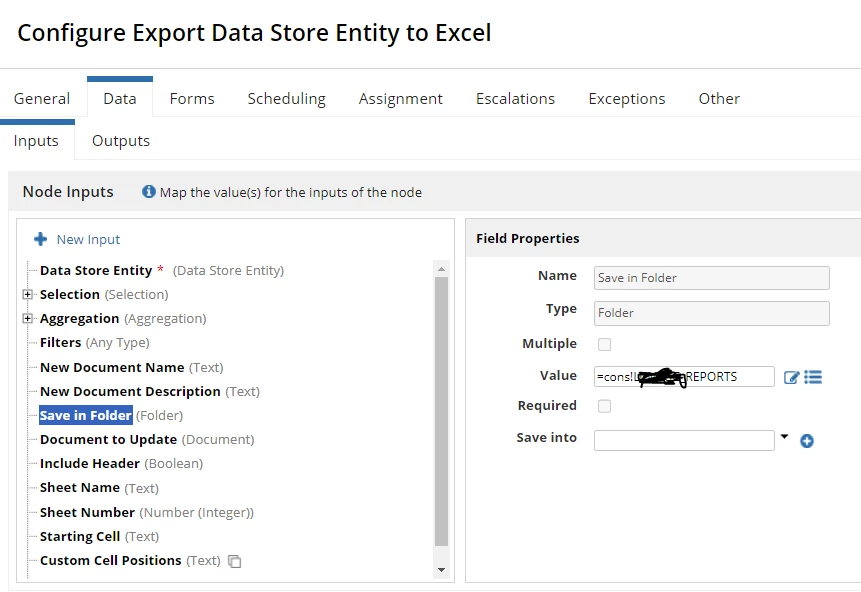Click the blue plus icon beside Save into

click(x=807, y=440)
